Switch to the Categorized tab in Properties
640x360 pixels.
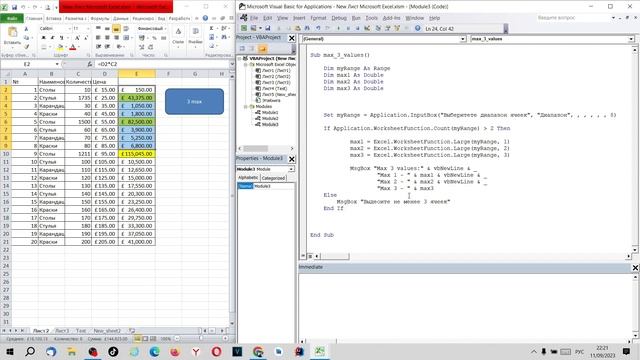tap(273, 178)
